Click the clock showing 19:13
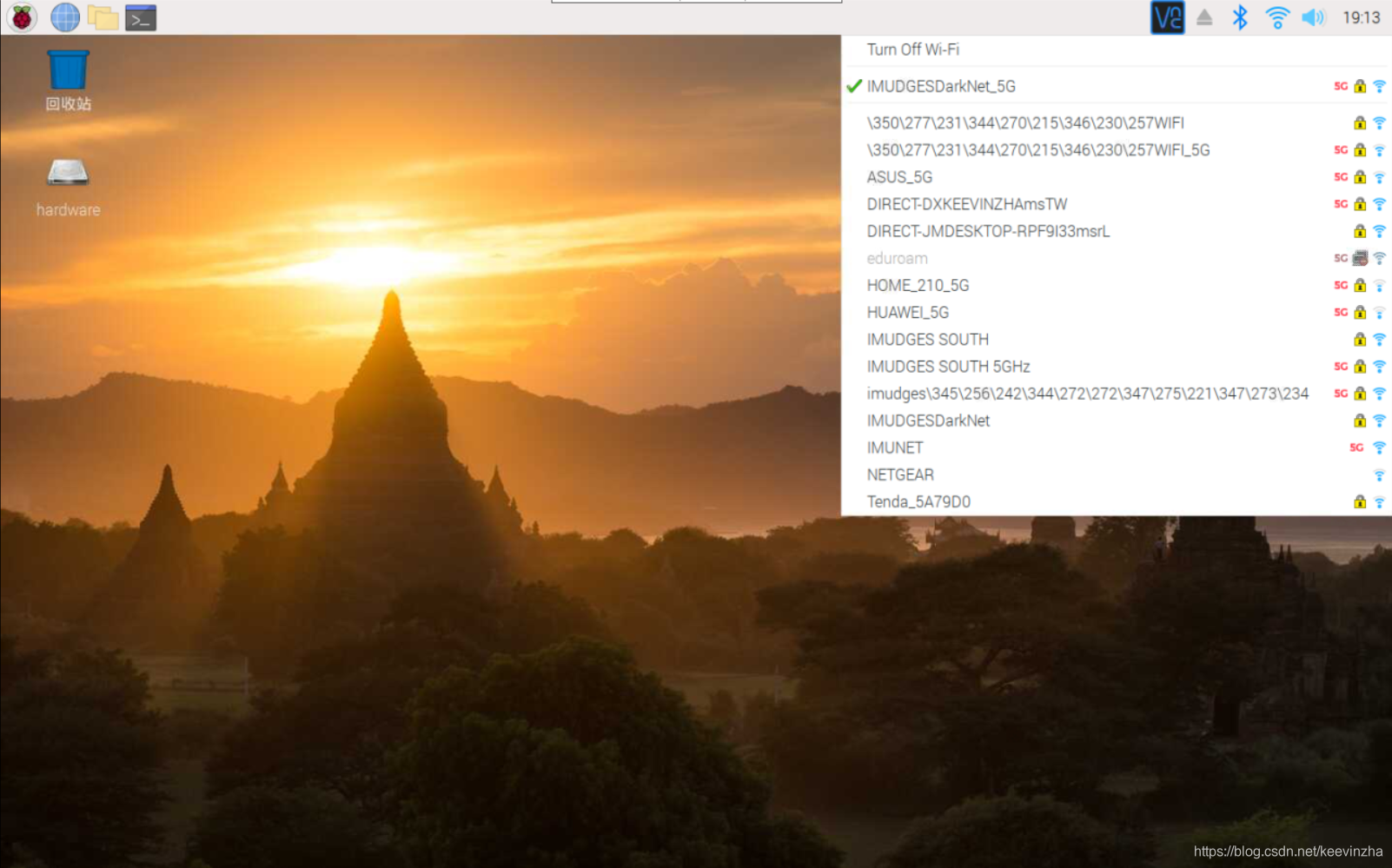This screenshot has height=868, width=1392. click(1361, 17)
